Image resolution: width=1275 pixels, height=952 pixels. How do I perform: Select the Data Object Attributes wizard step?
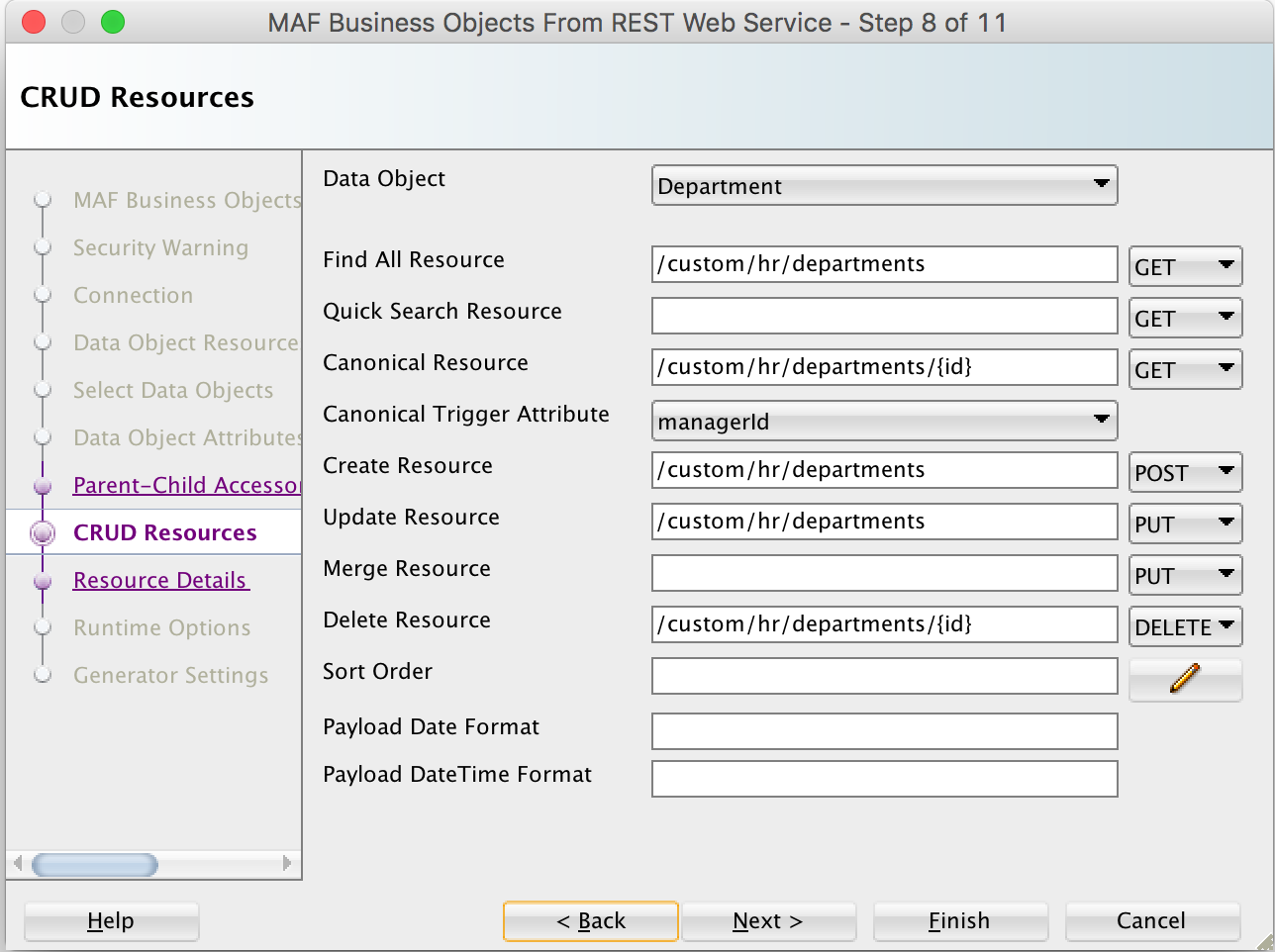[x=187, y=437]
